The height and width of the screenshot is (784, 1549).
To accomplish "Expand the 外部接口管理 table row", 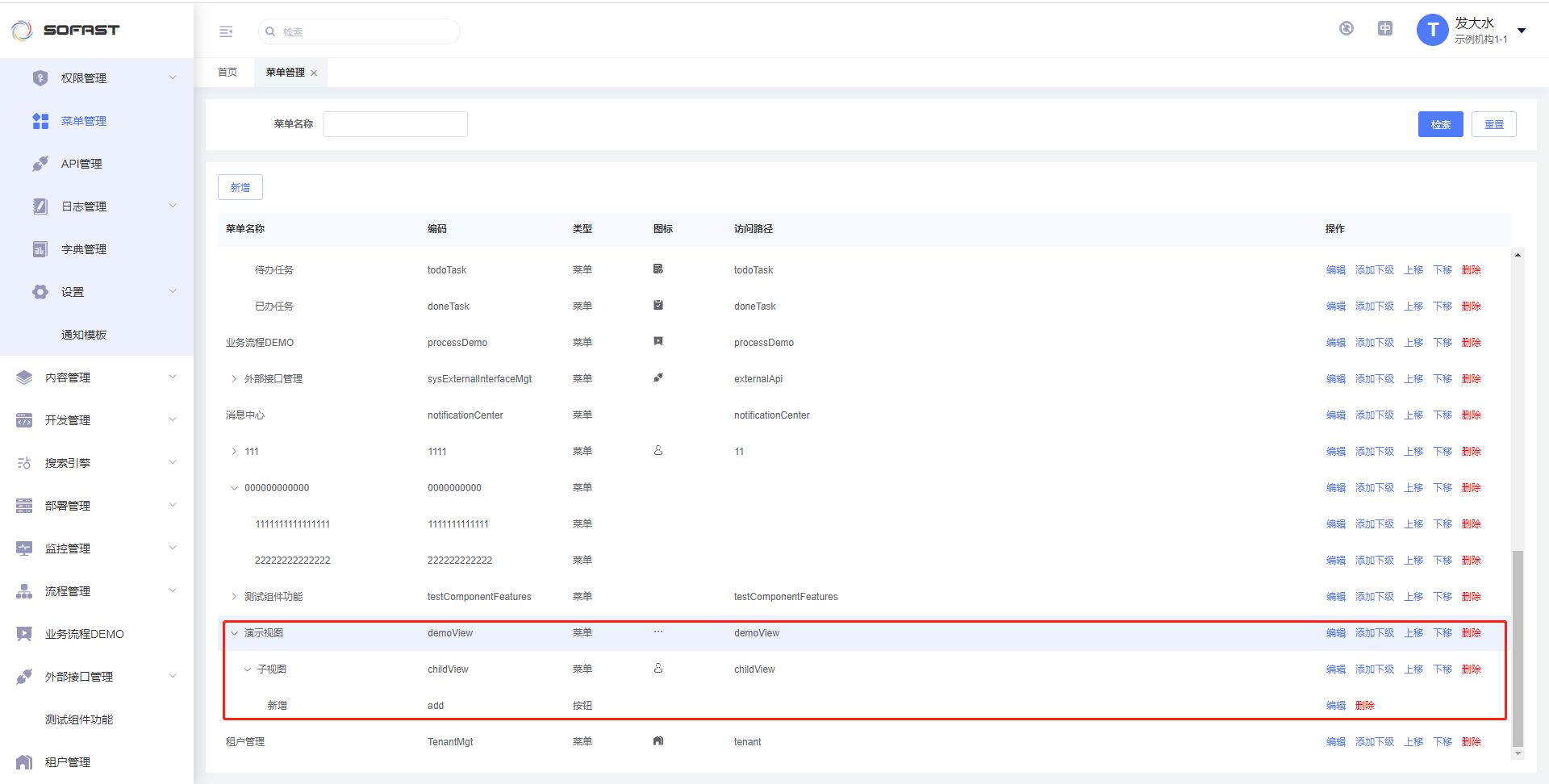I will click(234, 379).
